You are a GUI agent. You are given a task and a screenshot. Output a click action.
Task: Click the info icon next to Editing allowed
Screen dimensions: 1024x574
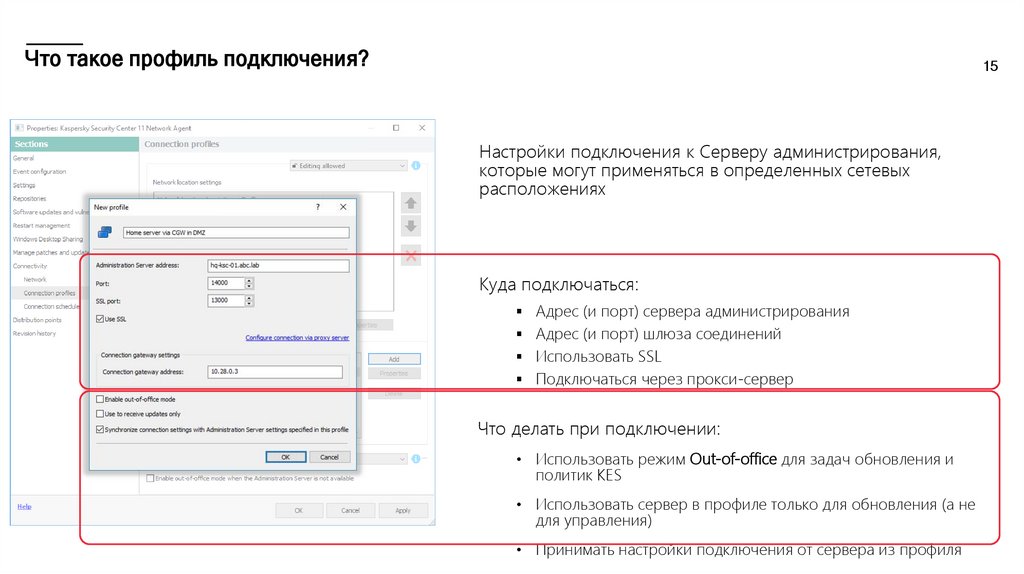(416, 166)
